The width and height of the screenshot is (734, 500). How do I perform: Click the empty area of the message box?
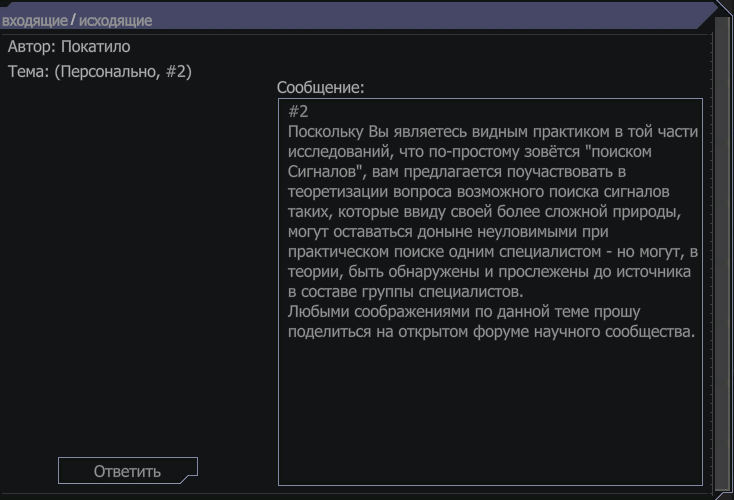pyautogui.click(x=490, y=412)
